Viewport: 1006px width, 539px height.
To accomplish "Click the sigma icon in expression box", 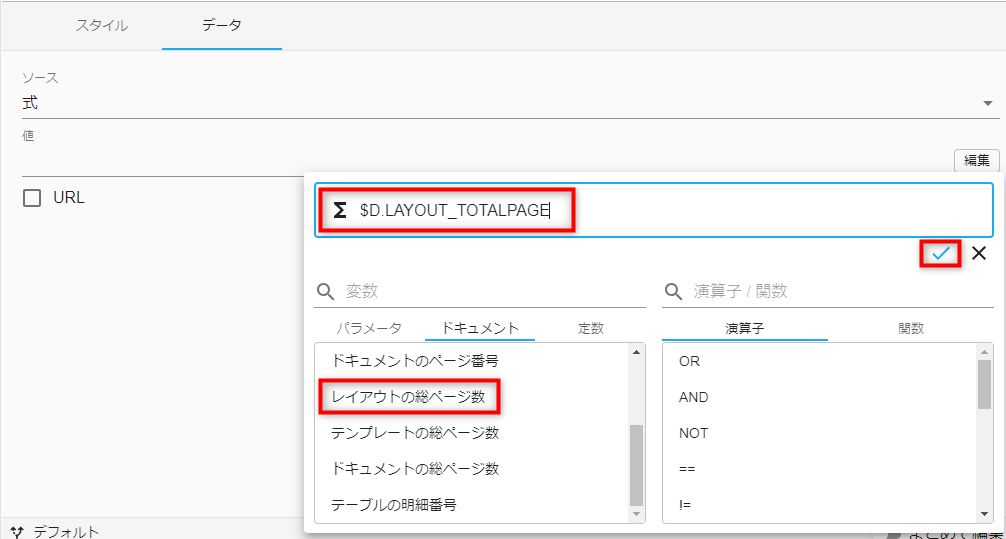I will point(340,210).
